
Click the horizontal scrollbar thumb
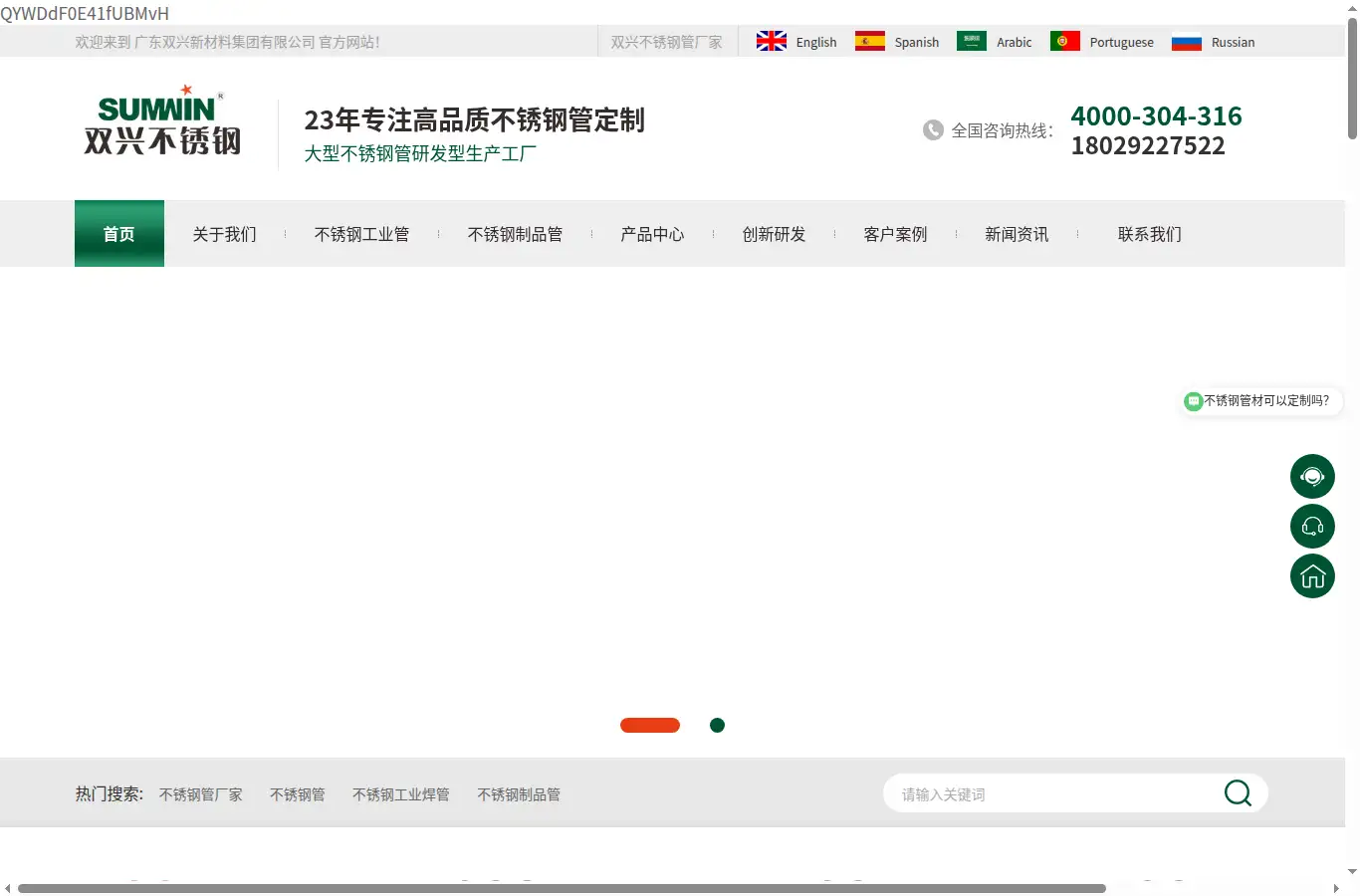tap(562, 888)
